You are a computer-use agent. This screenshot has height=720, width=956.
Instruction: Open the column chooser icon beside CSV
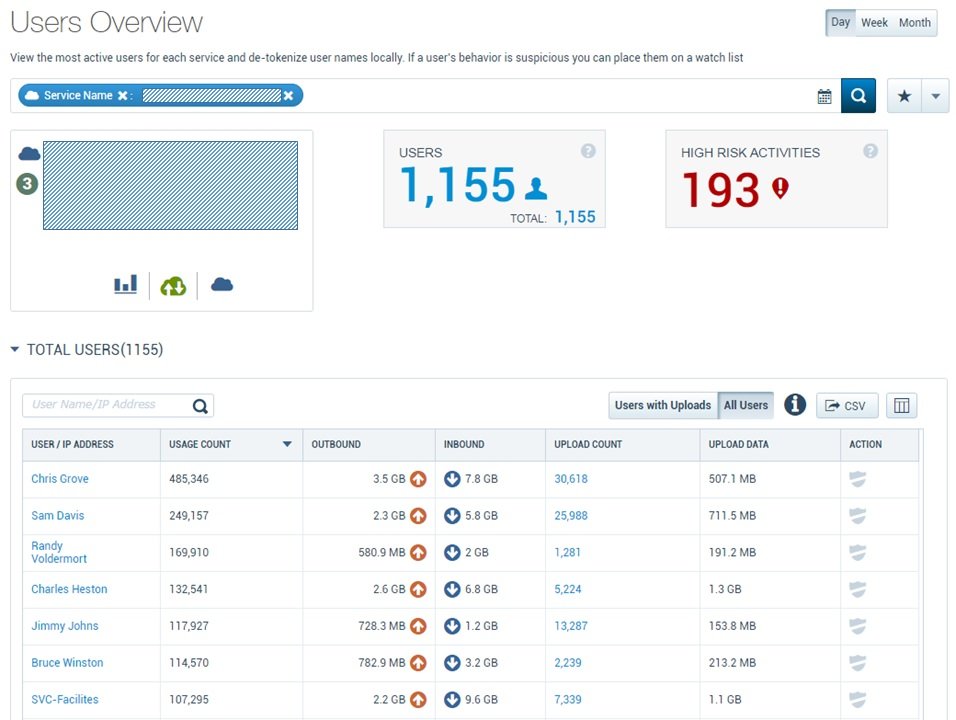pyautogui.click(x=901, y=405)
